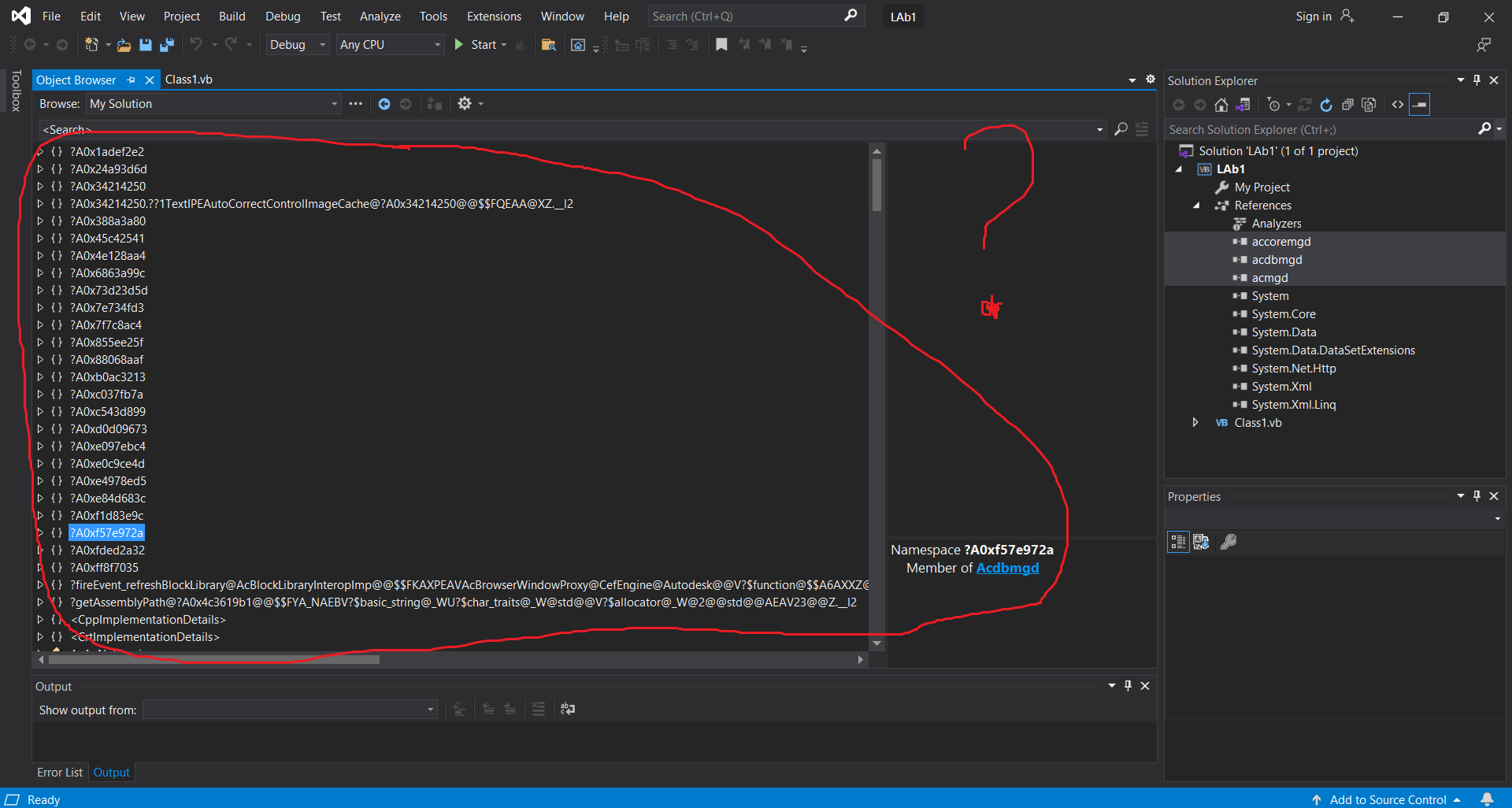
Task: Click the Search Solution Explorer field
Action: [1322, 130]
